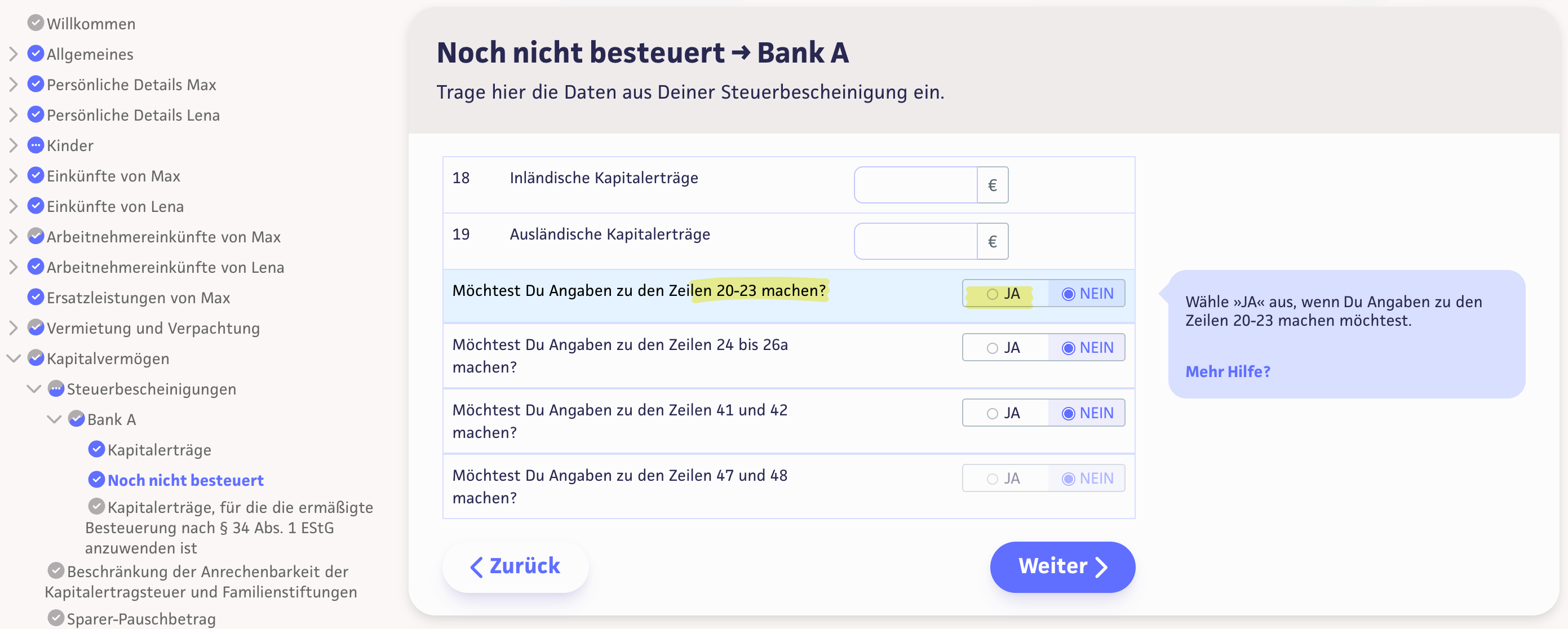Go to Noch nicht besteuert page
1568x629 pixels.
[x=185, y=480]
